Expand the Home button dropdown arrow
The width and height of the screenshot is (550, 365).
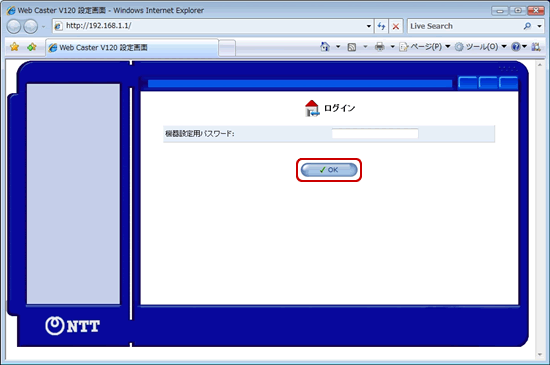click(338, 47)
